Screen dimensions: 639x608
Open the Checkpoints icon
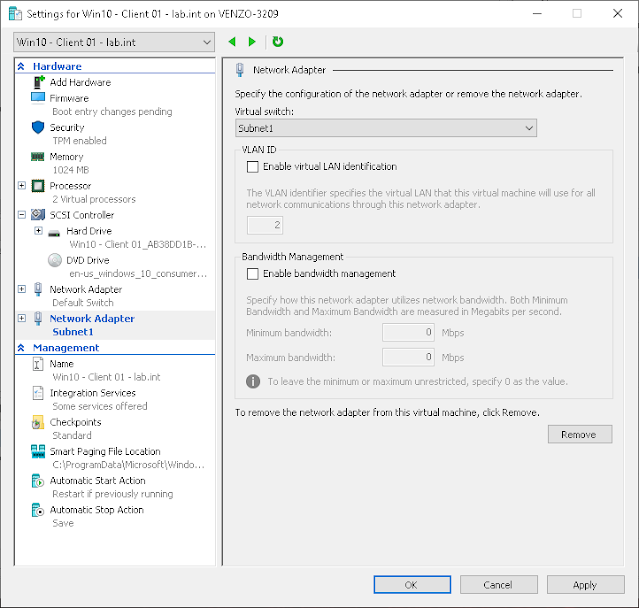pyautogui.click(x=37, y=422)
